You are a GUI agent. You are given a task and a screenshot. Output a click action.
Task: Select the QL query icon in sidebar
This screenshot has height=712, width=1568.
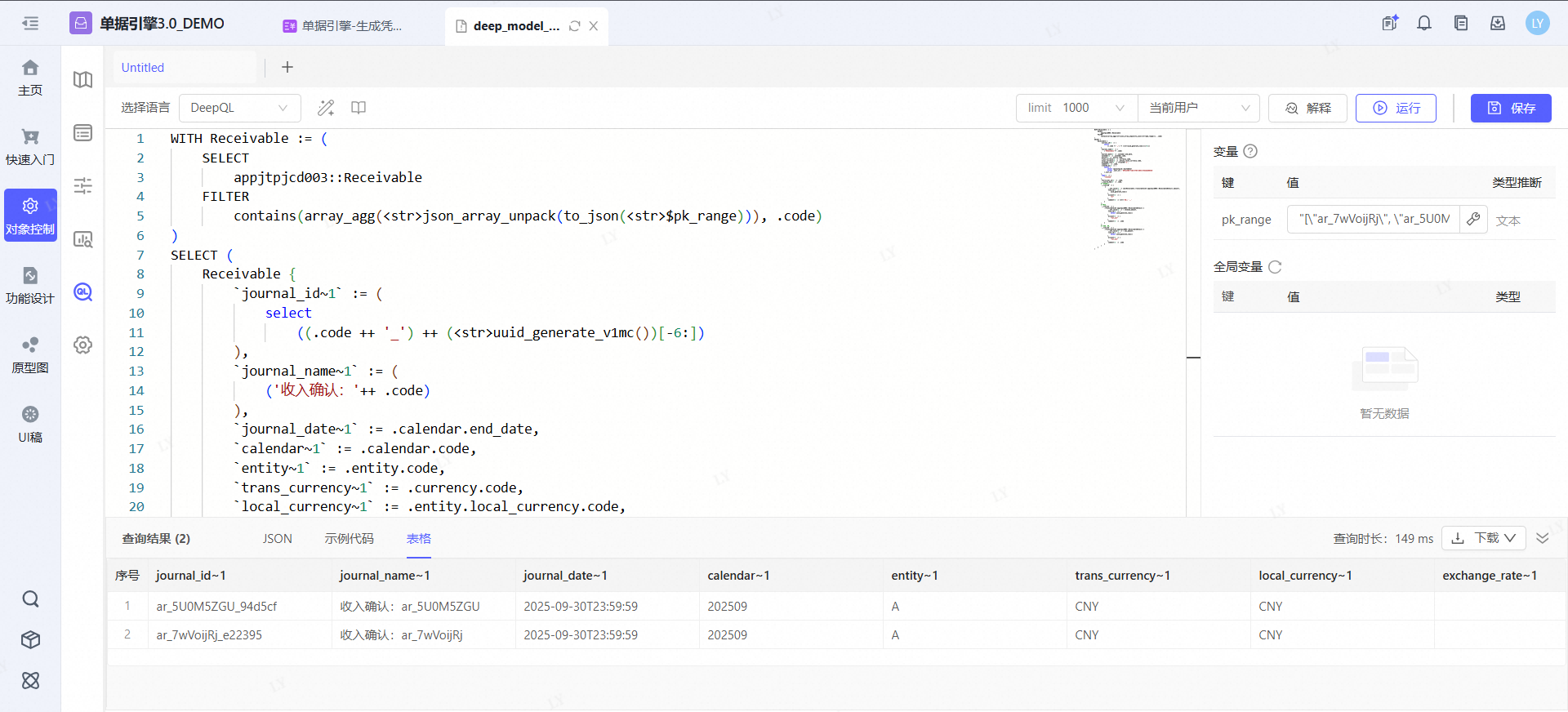pos(82,292)
